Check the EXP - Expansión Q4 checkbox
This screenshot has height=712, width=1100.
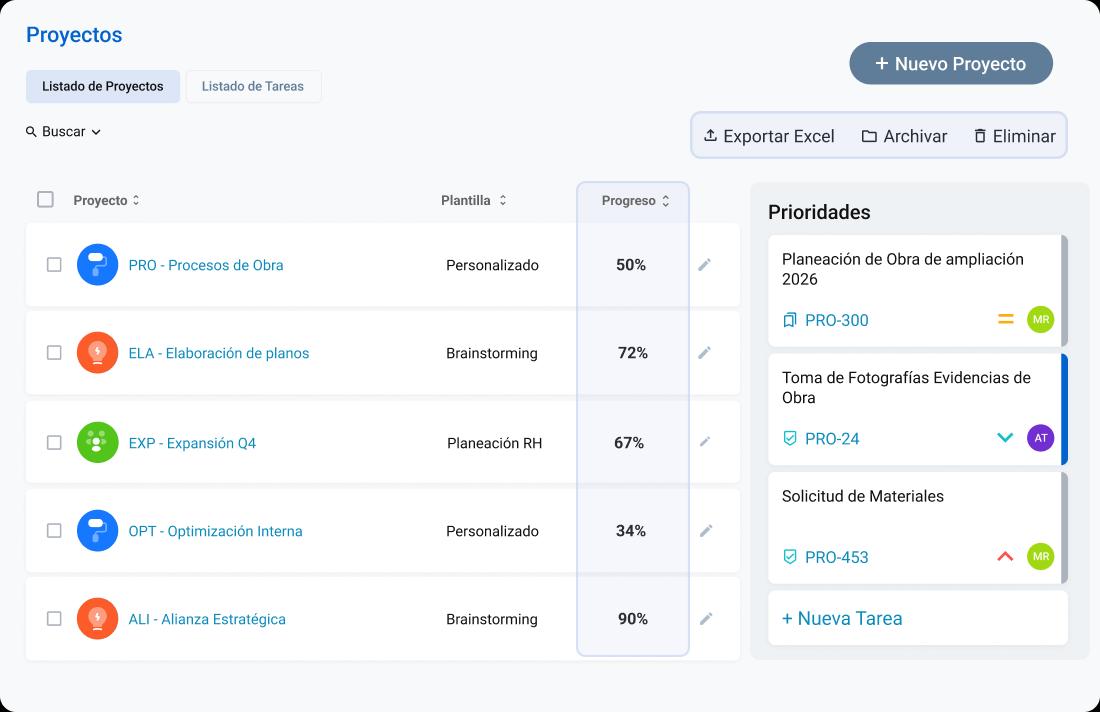click(x=54, y=442)
